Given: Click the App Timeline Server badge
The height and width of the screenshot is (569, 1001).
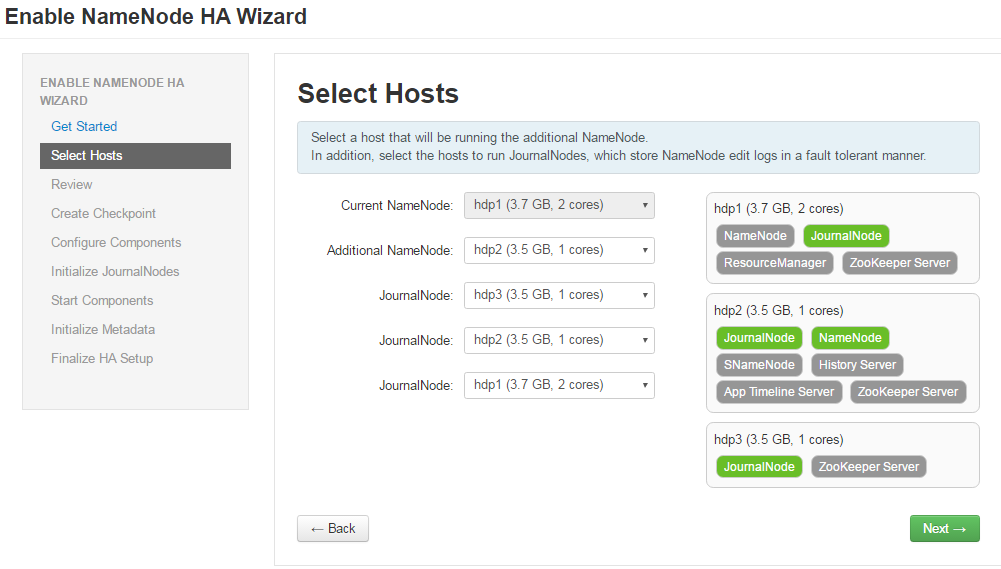Looking at the screenshot, I should click(x=779, y=391).
